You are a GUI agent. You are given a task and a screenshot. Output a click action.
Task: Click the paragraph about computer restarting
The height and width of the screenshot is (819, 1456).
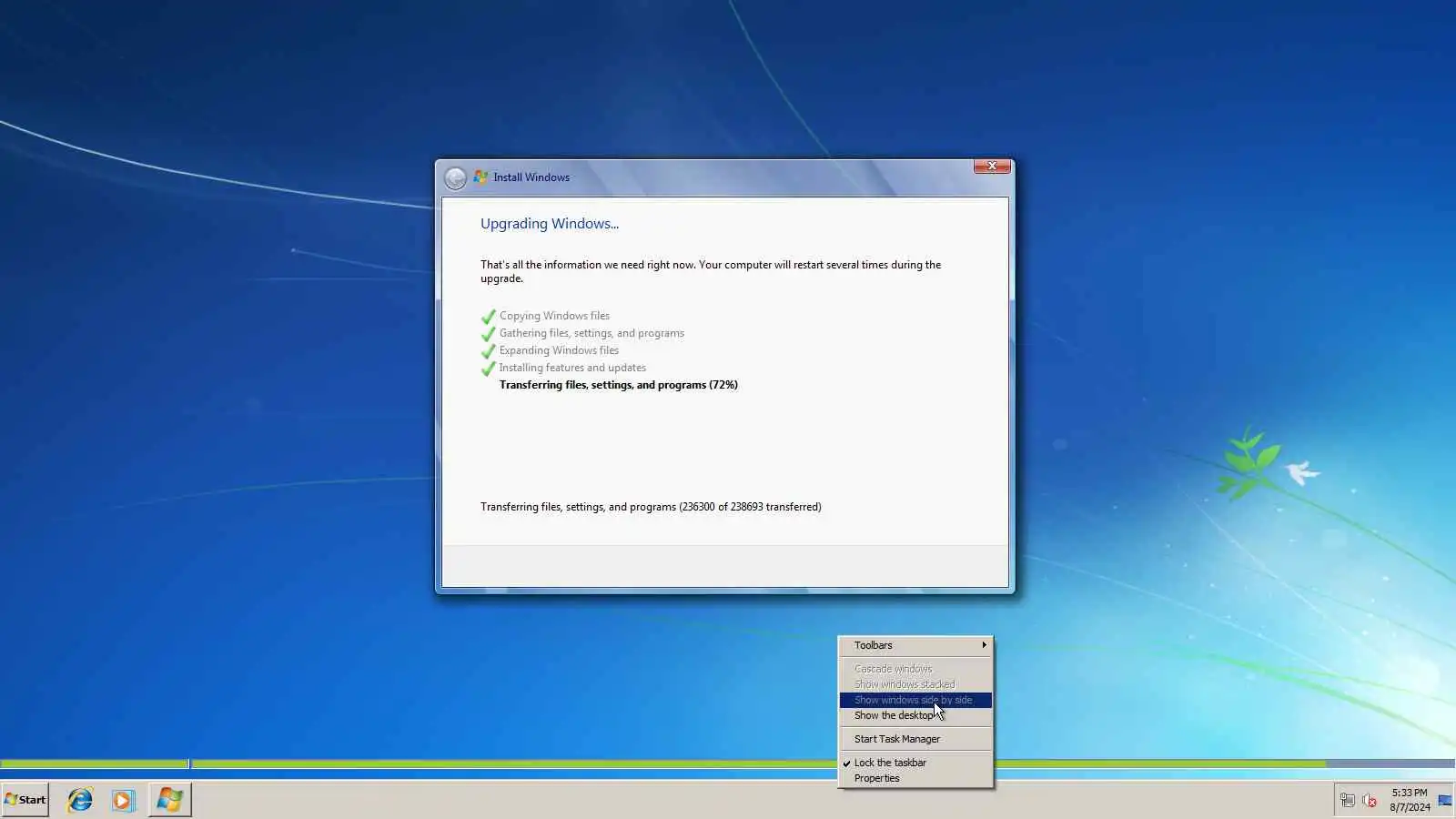pos(711,271)
